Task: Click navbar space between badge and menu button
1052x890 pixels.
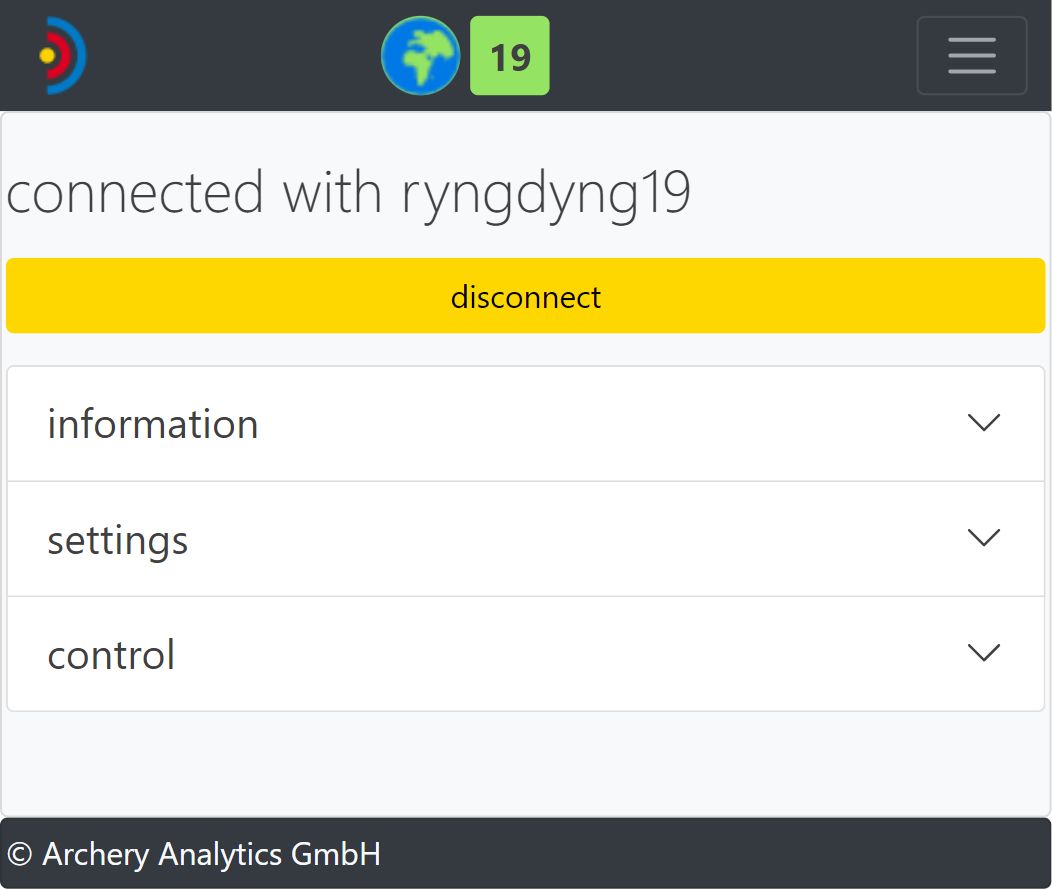Action: (x=732, y=56)
